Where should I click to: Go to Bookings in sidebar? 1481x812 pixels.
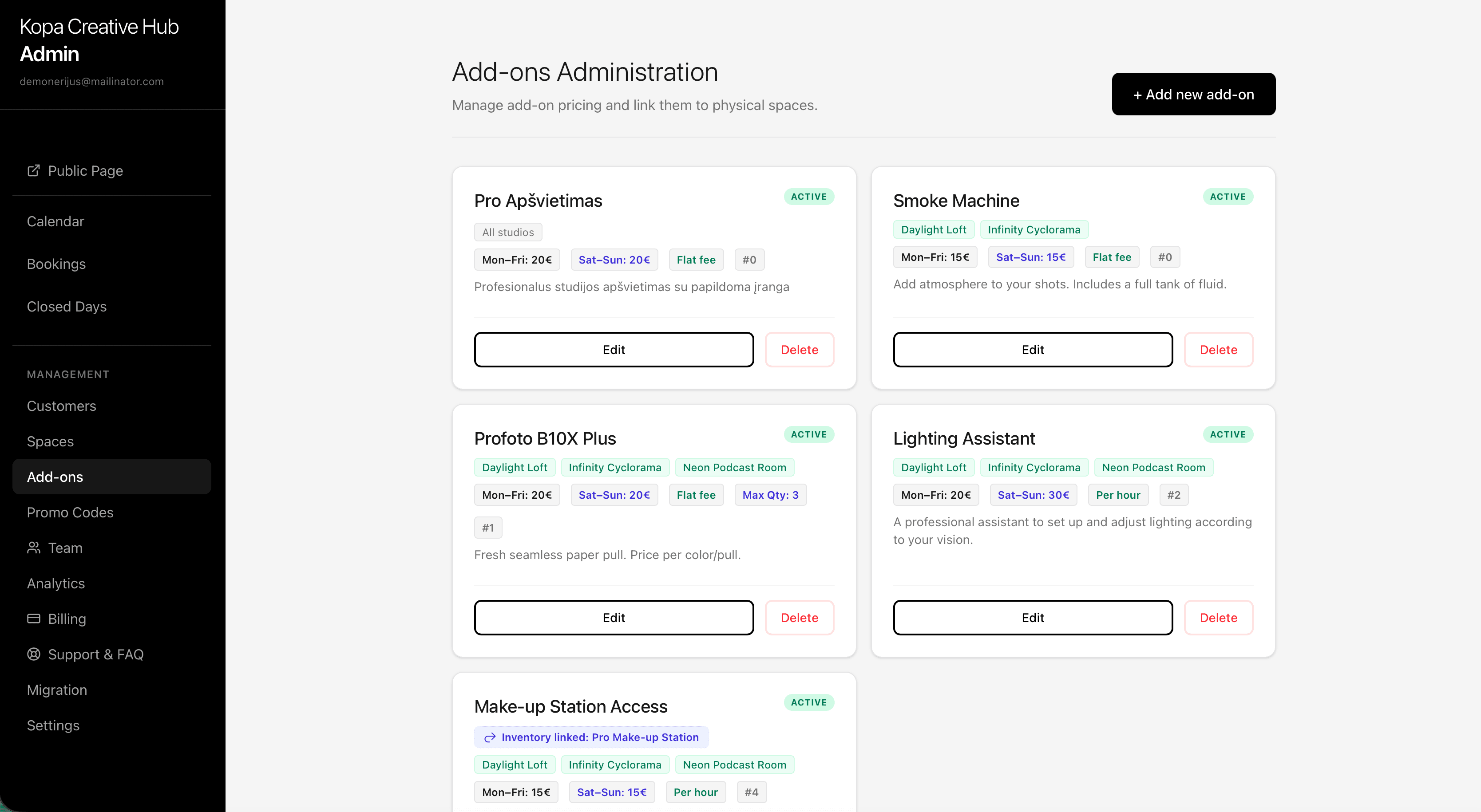[56, 264]
